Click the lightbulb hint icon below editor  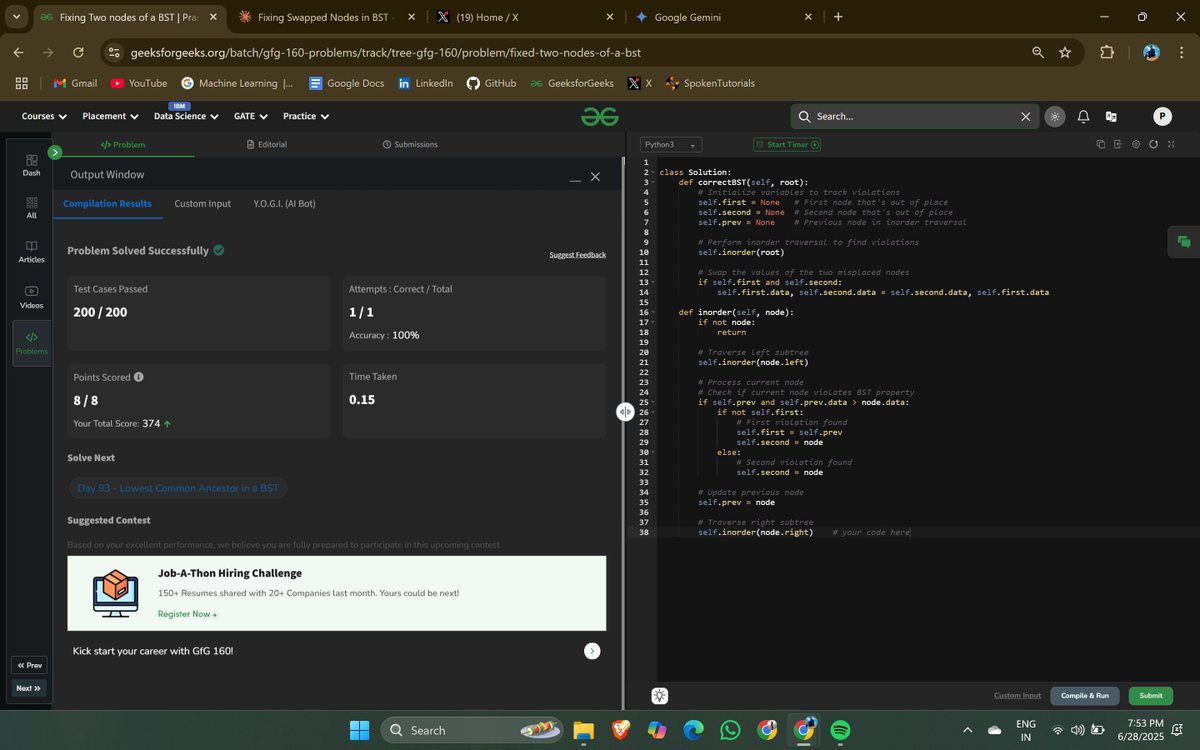click(659, 696)
